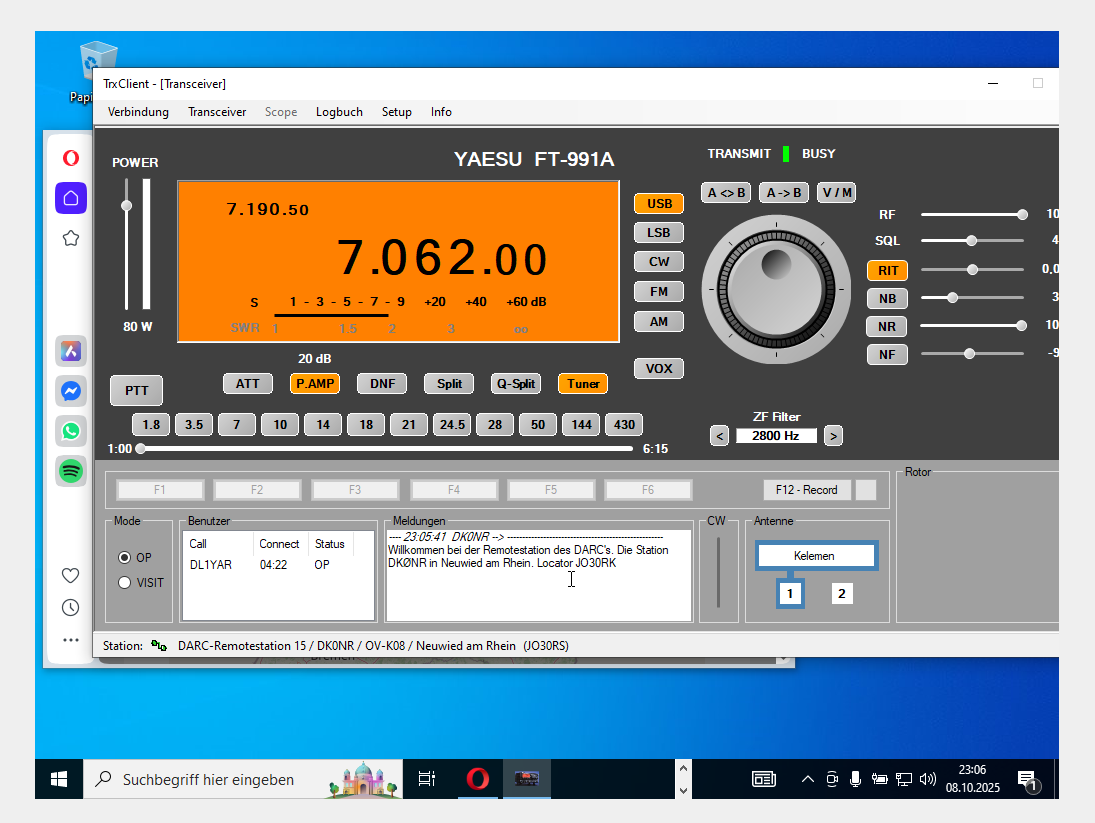The image size is (1095, 823).
Task: Open Messenger from the Opera sidebar
Action: click(71, 391)
